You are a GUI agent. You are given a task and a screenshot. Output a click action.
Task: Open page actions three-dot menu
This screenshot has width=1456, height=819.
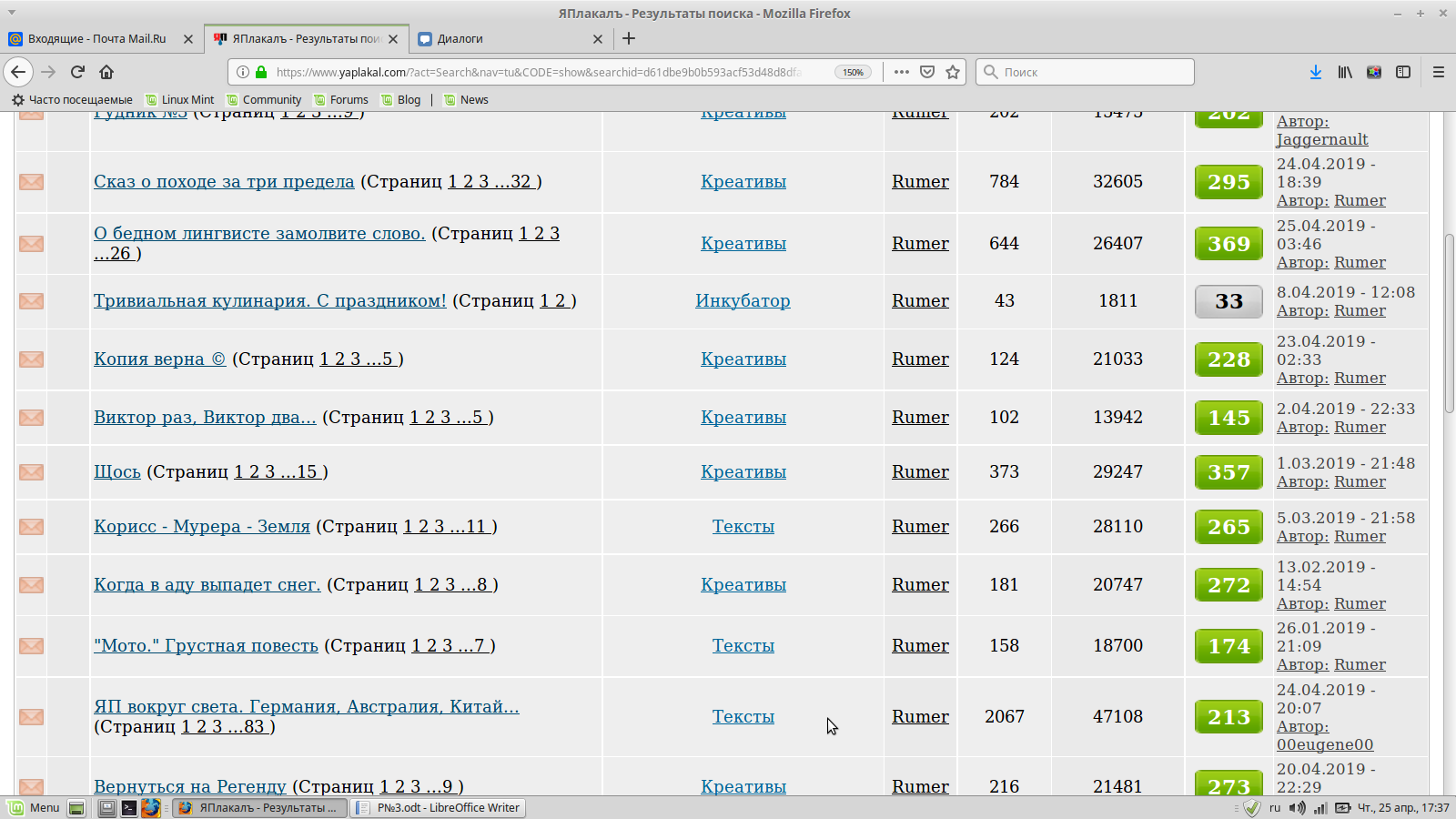(x=901, y=72)
